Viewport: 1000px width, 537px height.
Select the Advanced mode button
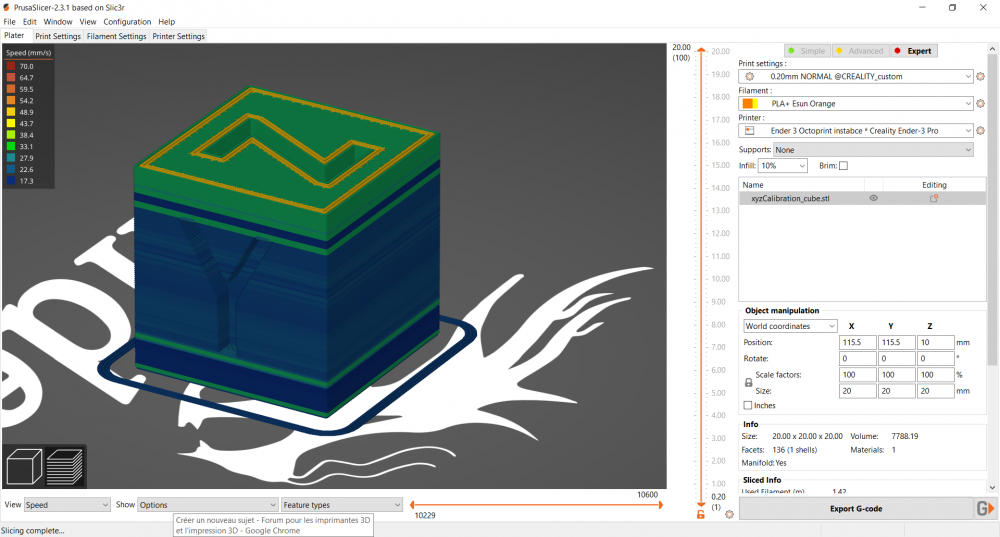click(x=859, y=51)
